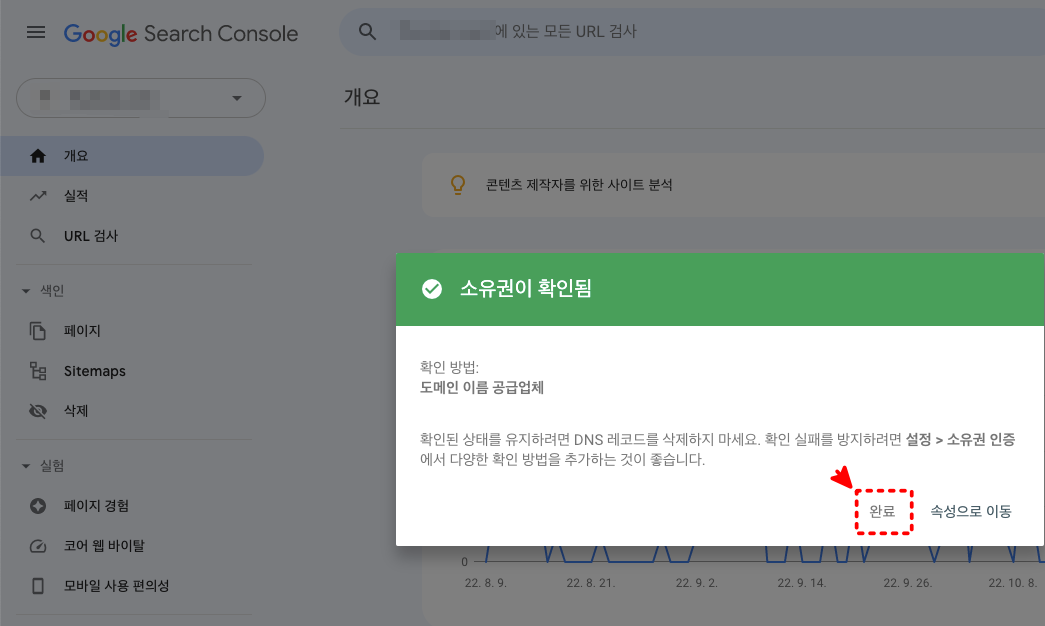Viewport: 1045px width, 626px height.
Task: Click the 완료 button in the verification dialog
Action: click(x=884, y=510)
